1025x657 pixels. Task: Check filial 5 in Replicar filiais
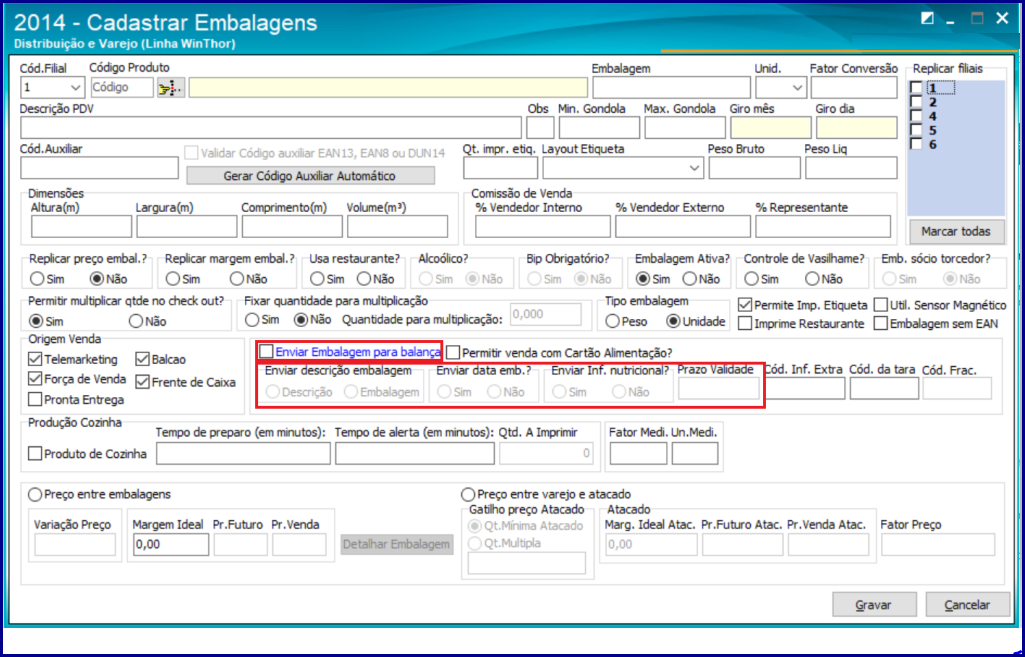pyautogui.click(x=916, y=130)
